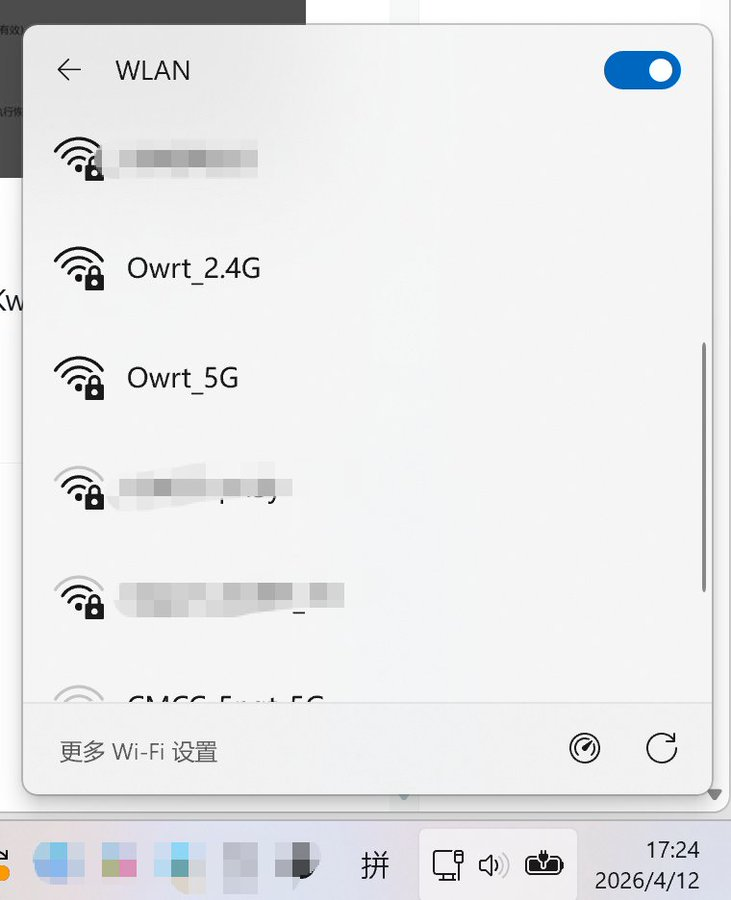Click the battery charging icon in tray
Viewport: 731px width, 900px height.
[543, 864]
